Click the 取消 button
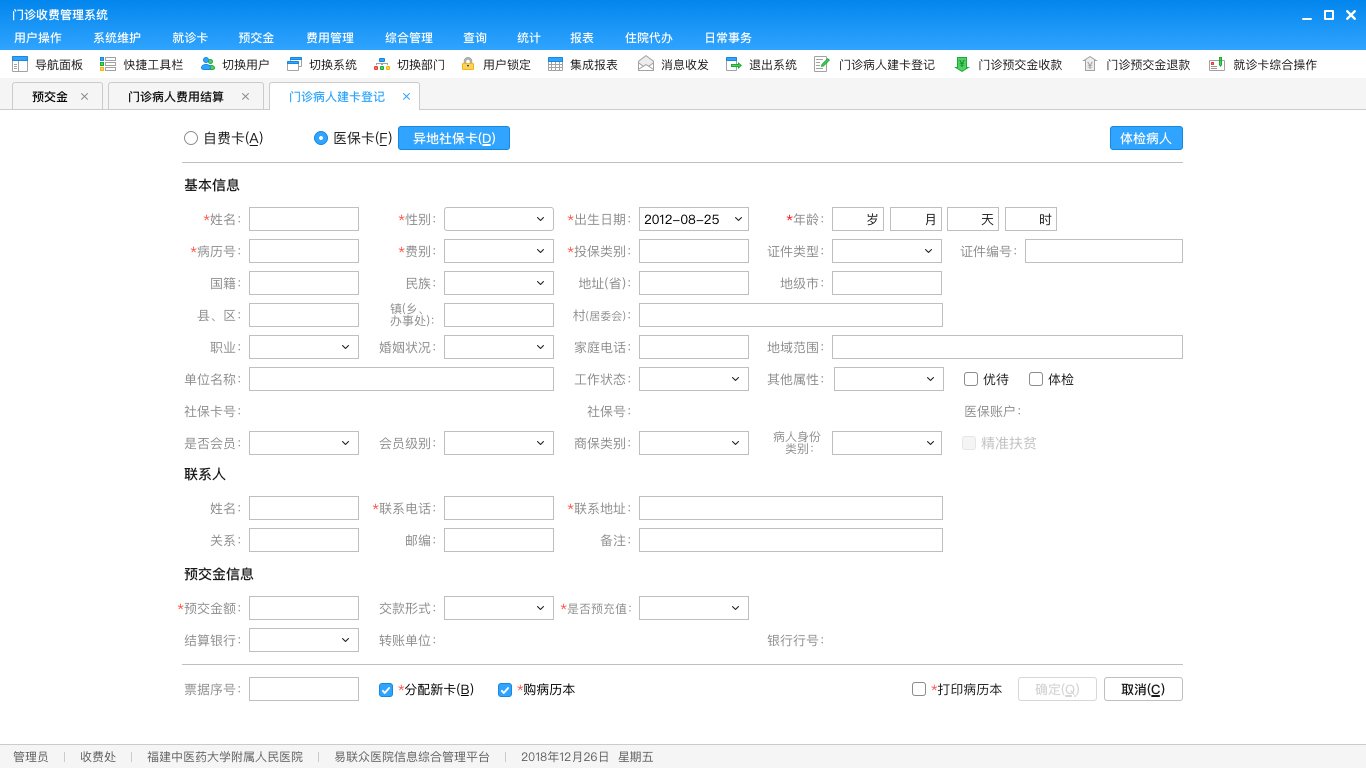The image size is (1366, 768). point(1143,689)
